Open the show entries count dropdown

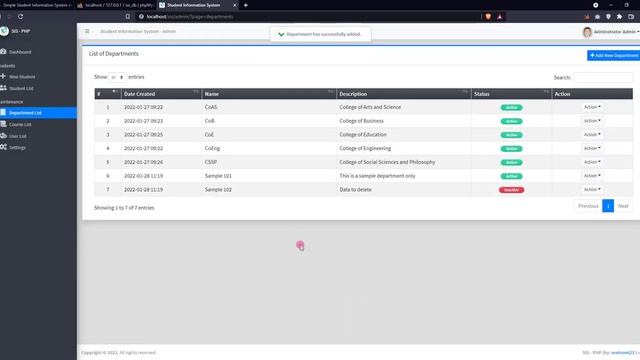pyautogui.click(x=118, y=77)
